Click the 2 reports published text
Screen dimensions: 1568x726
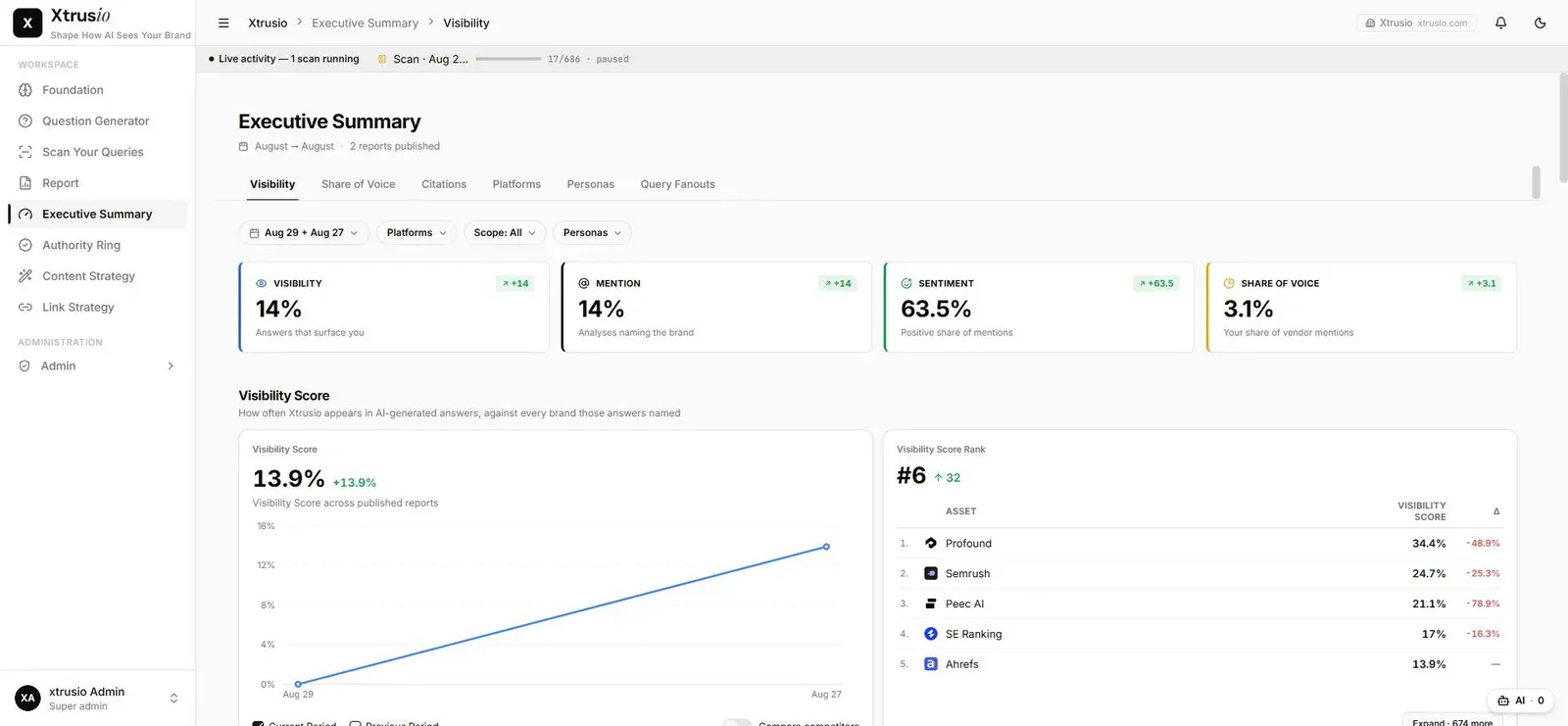pyautogui.click(x=395, y=146)
